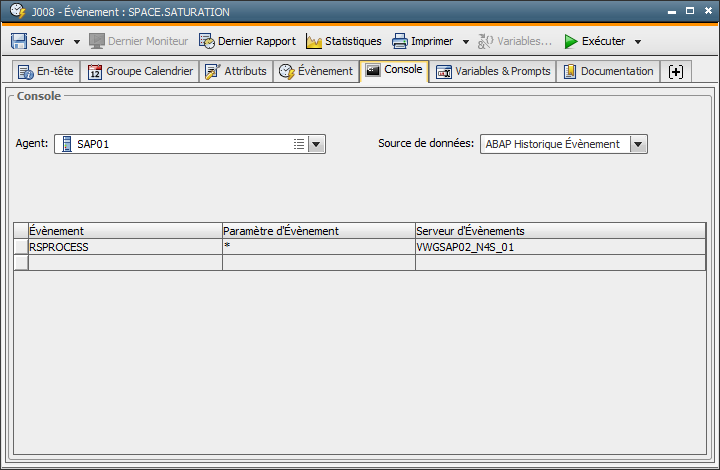Expand the Imprimer dropdown arrow
This screenshot has height=470, width=720.
[466, 42]
